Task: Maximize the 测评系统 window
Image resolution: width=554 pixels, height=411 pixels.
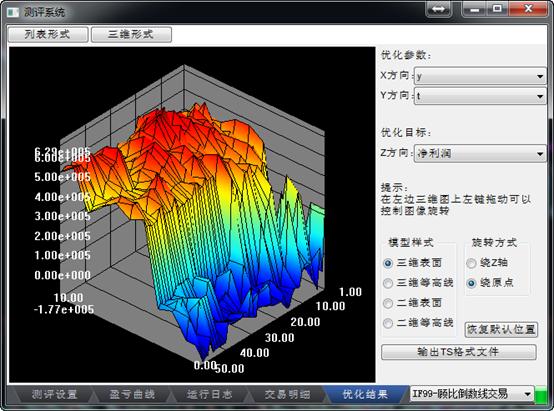Action: [497, 9]
